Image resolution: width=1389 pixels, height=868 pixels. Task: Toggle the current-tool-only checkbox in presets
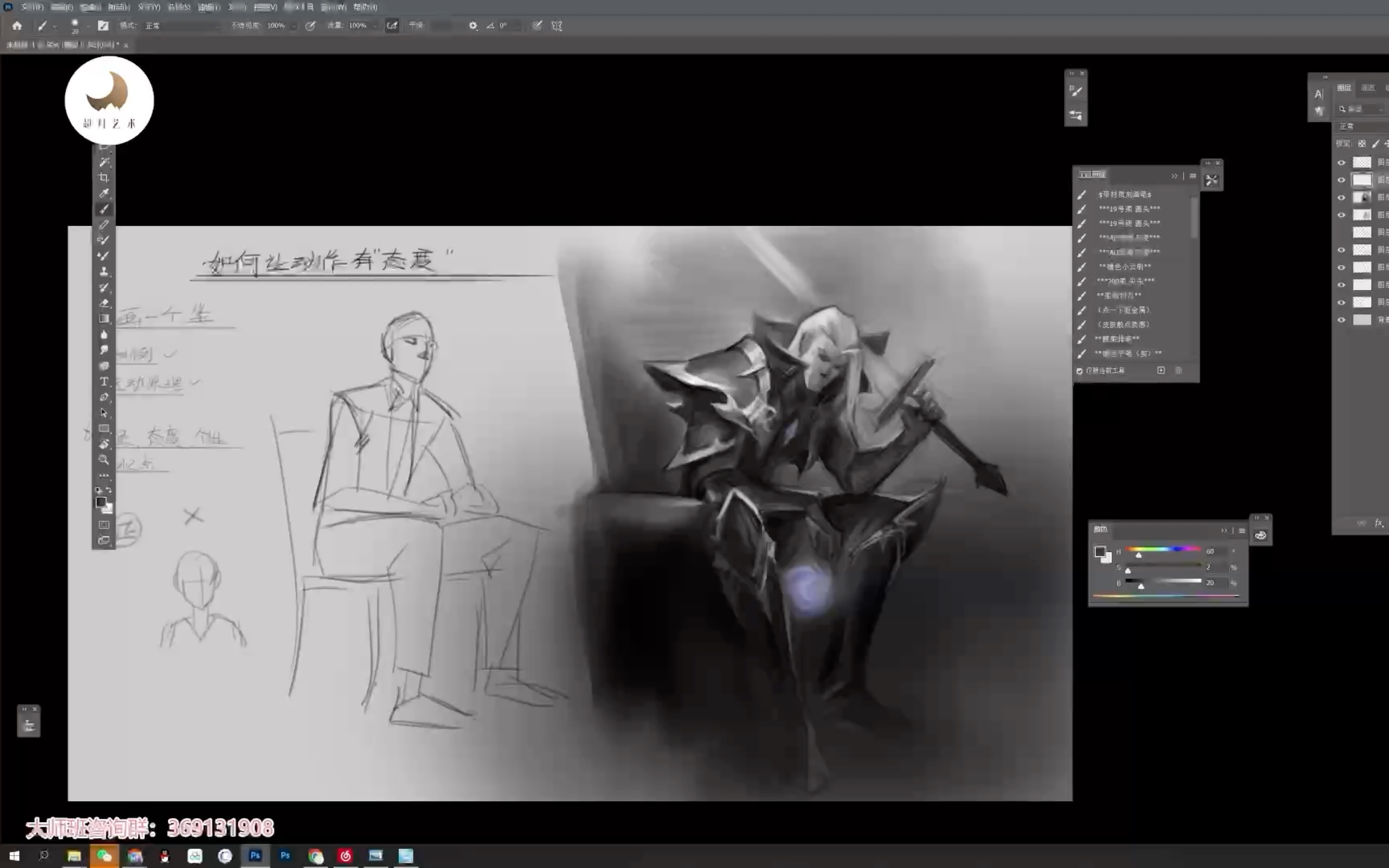pos(1079,371)
